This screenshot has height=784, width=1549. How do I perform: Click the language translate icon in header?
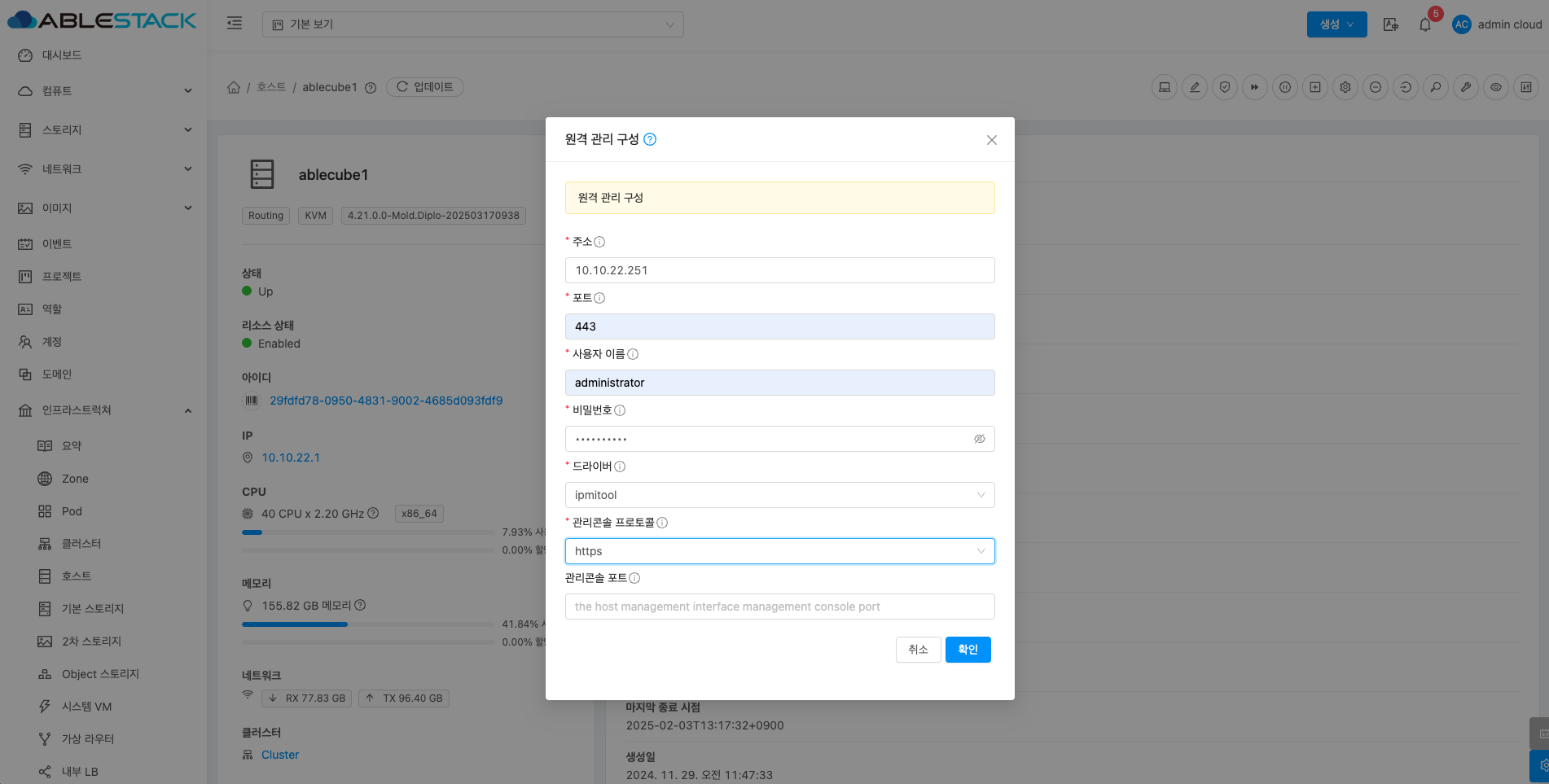1391,24
